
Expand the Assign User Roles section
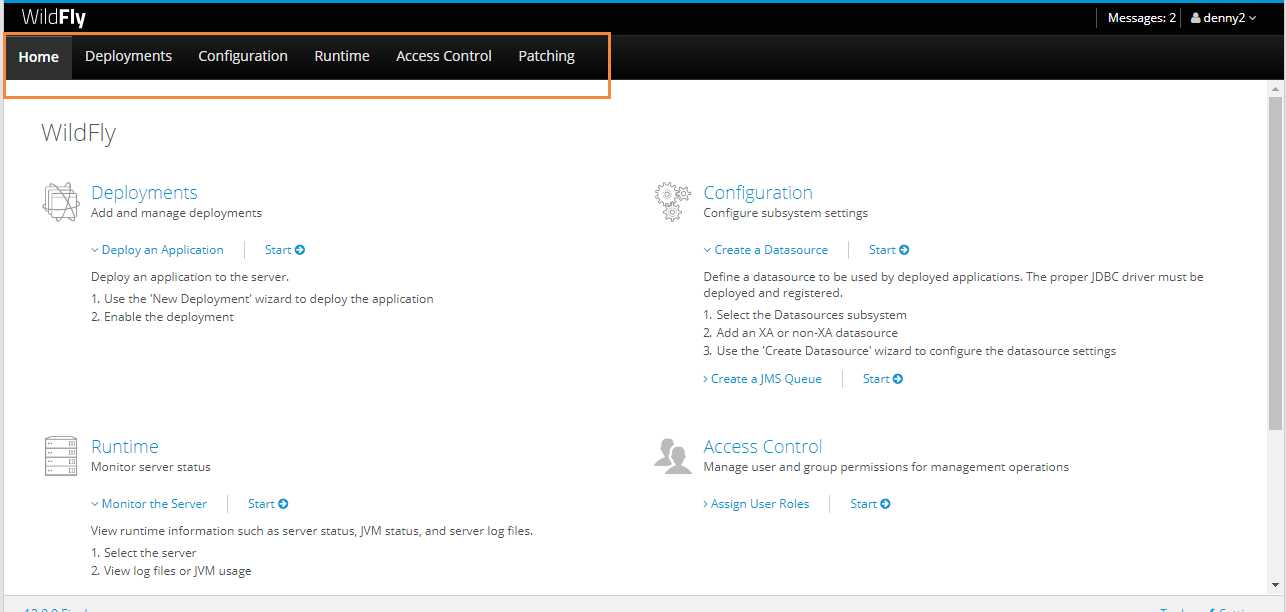(x=756, y=504)
